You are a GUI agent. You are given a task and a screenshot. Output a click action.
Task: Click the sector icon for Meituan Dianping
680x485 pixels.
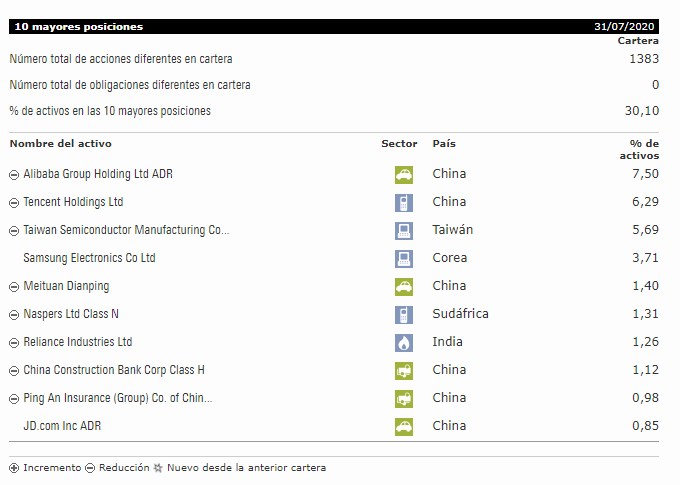(404, 287)
